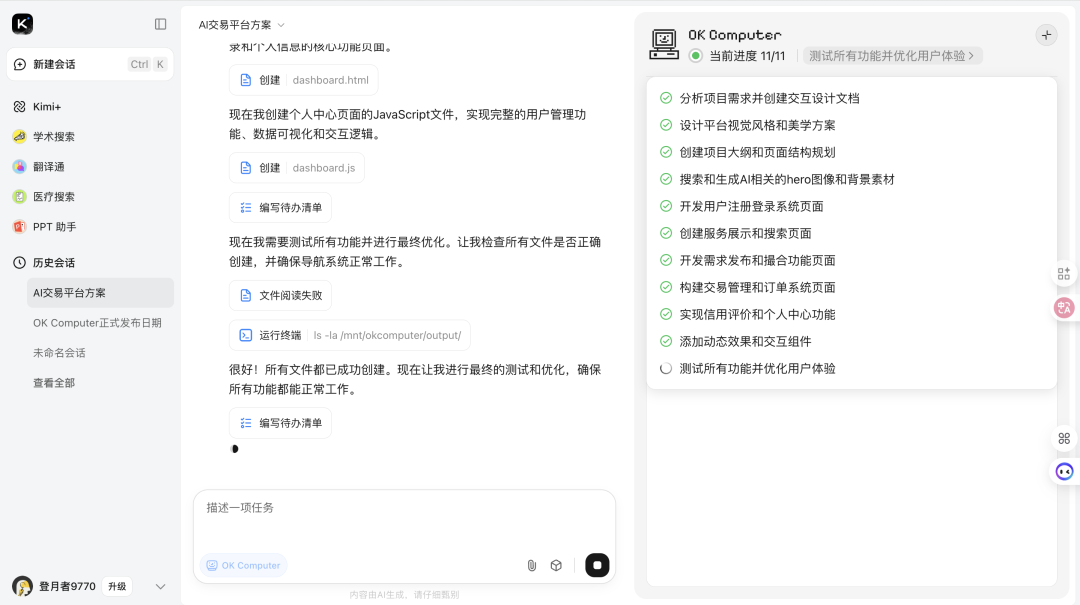Open last 编写待办清单 step chip
This screenshot has width=1080, height=605.
point(280,423)
